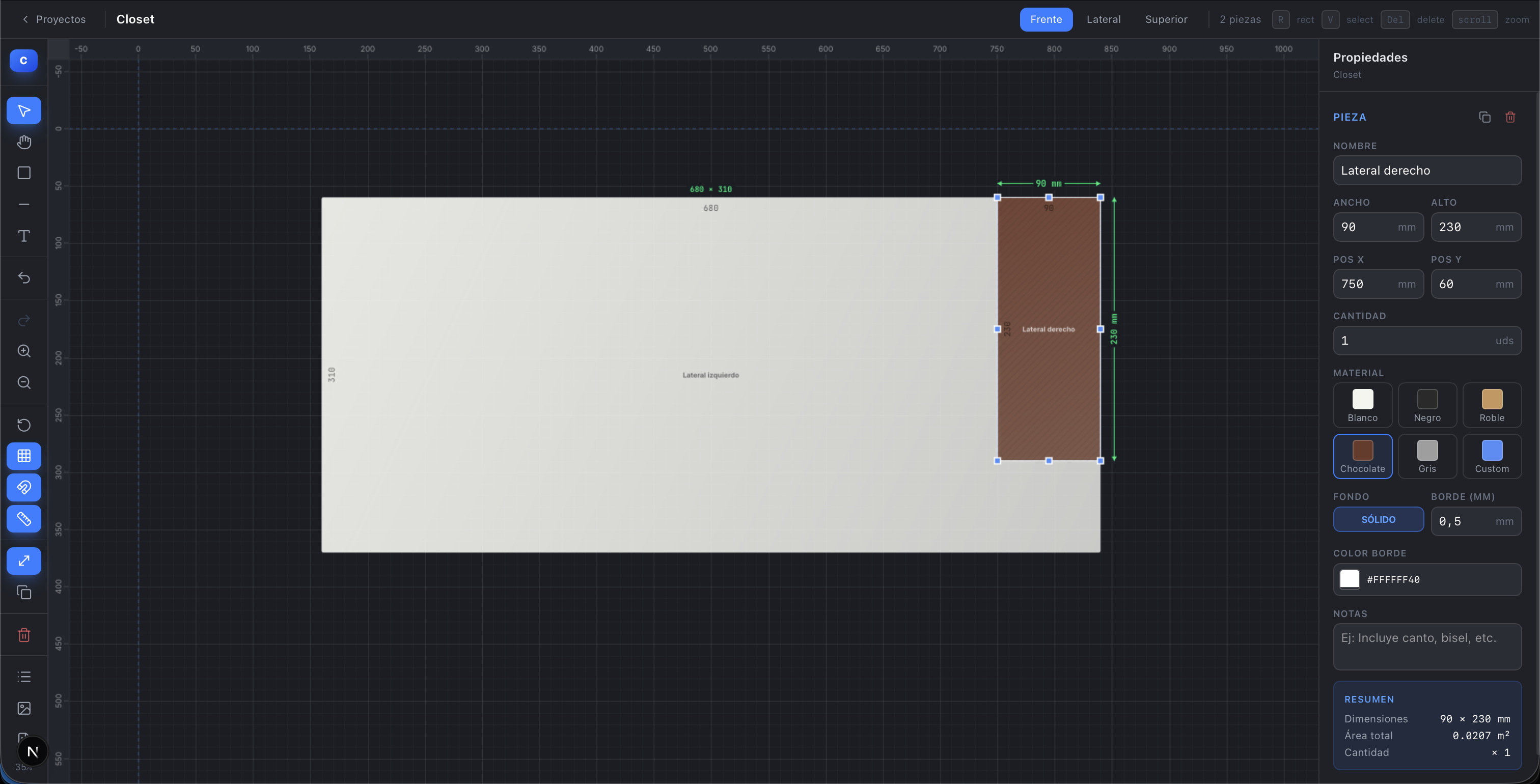Viewport: 1540px width, 784px height.
Task: Duplicate the piece from the Pieza header
Action: (1484, 117)
